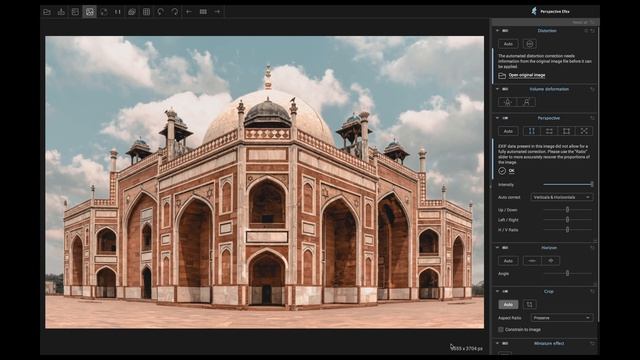
Task: Click the image dimensions readout in status bar
Action: tap(468, 349)
